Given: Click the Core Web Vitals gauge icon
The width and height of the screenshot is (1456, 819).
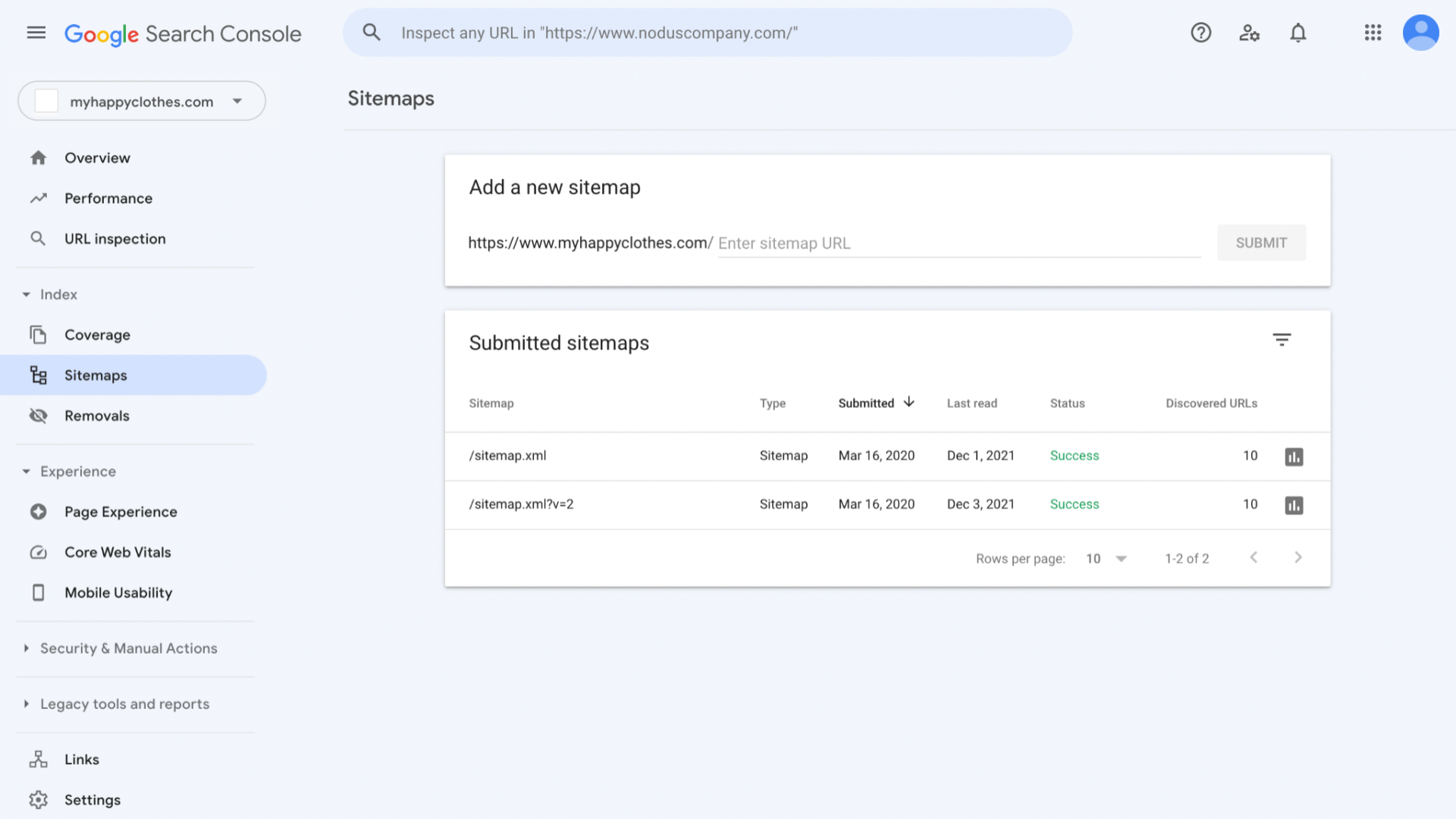Looking at the screenshot, I should (38, 552).
